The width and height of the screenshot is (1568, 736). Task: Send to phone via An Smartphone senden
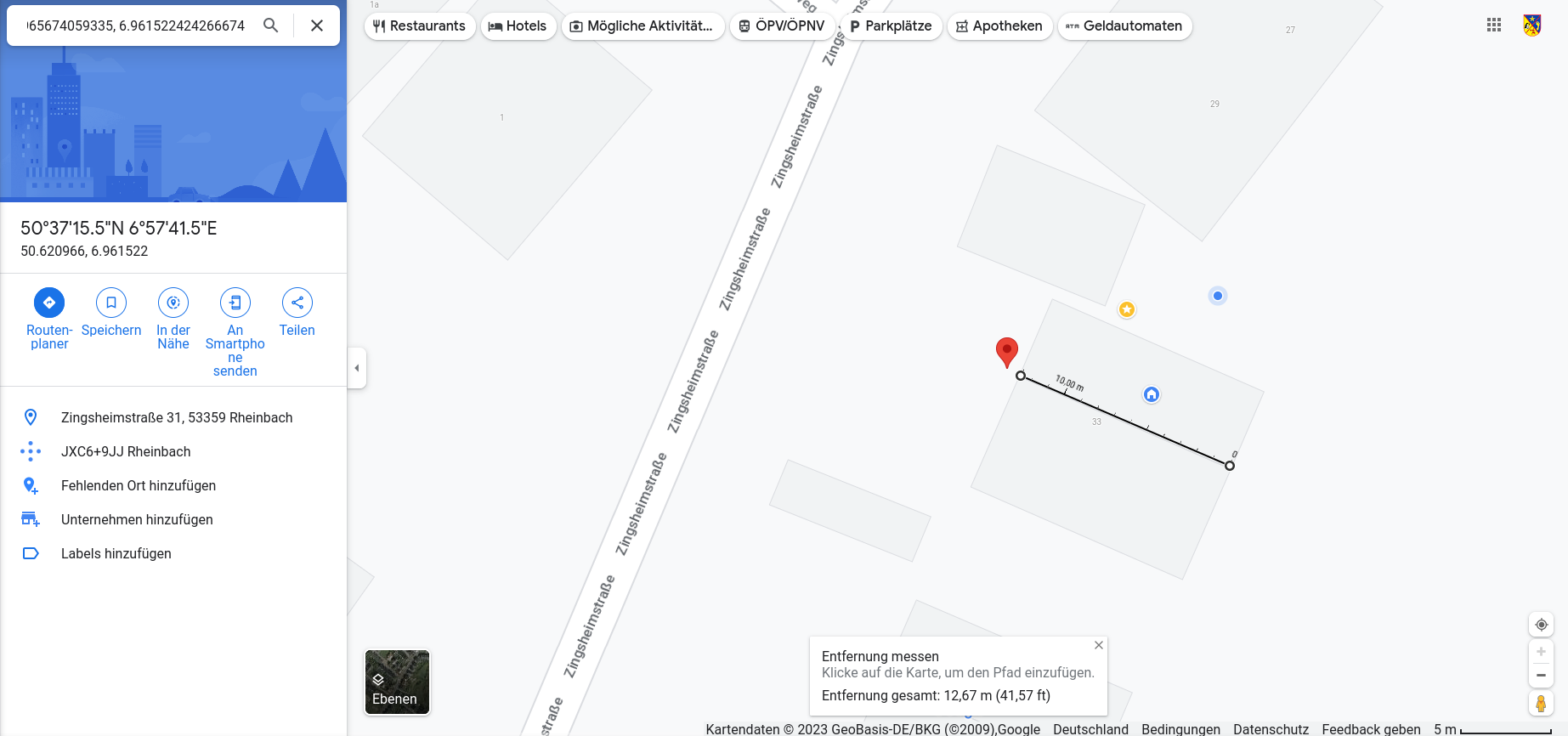click(235, 303)
